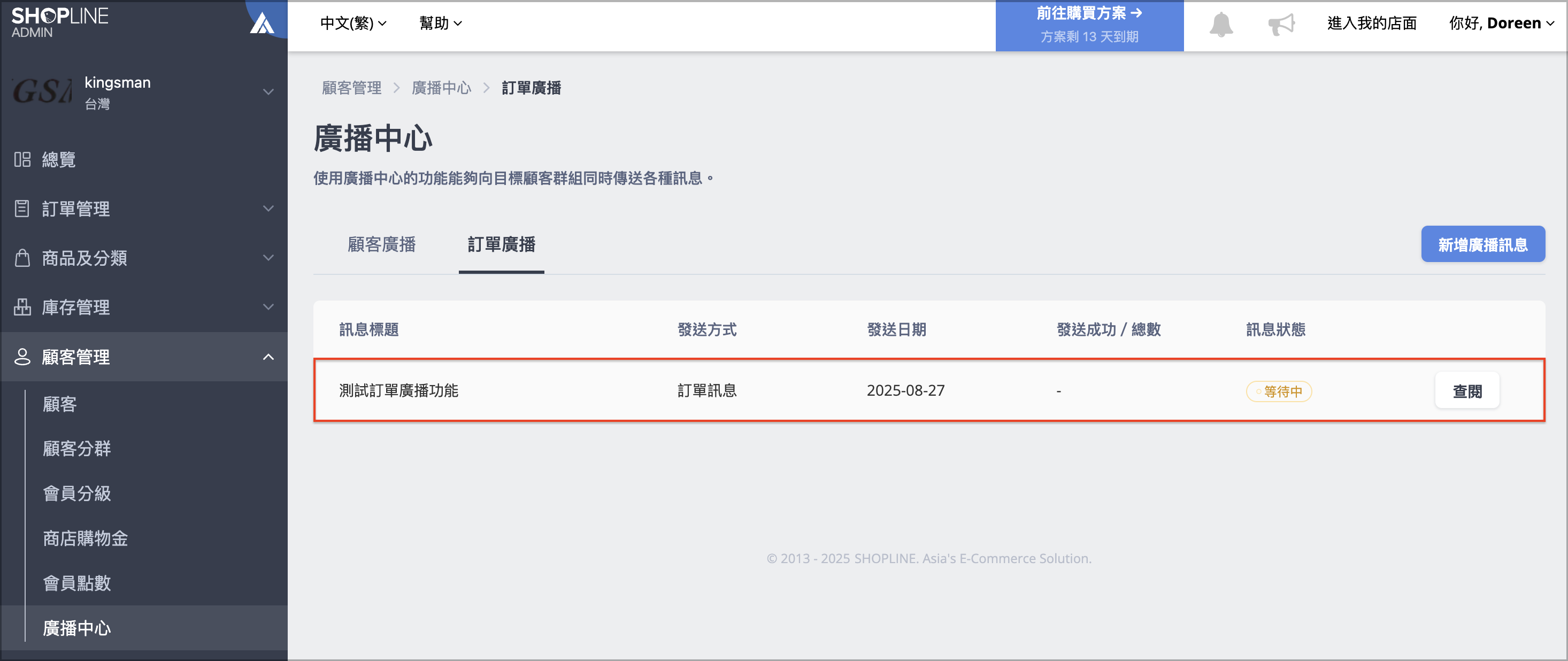Open the 你好, Doreen account dropdown
This screenshot has width=1568, height=661.
(x=1501, y=24)
